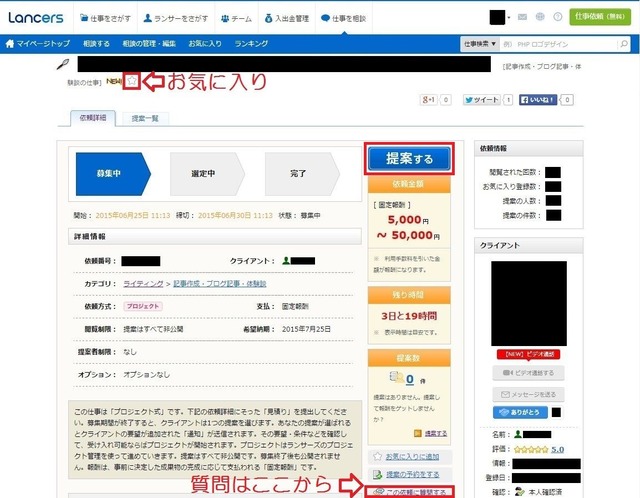Switch to 依頼詳細 tab
640x498 pixels.
pos(93,118)
